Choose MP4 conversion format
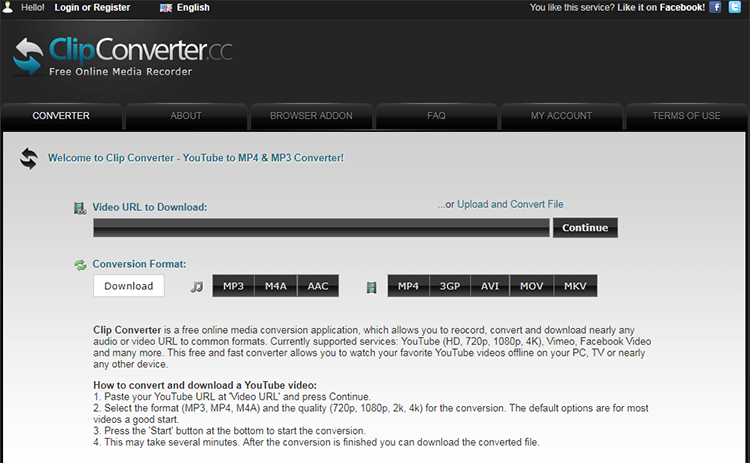The height and width of the screenshot is (463, 750). (408, 286)
